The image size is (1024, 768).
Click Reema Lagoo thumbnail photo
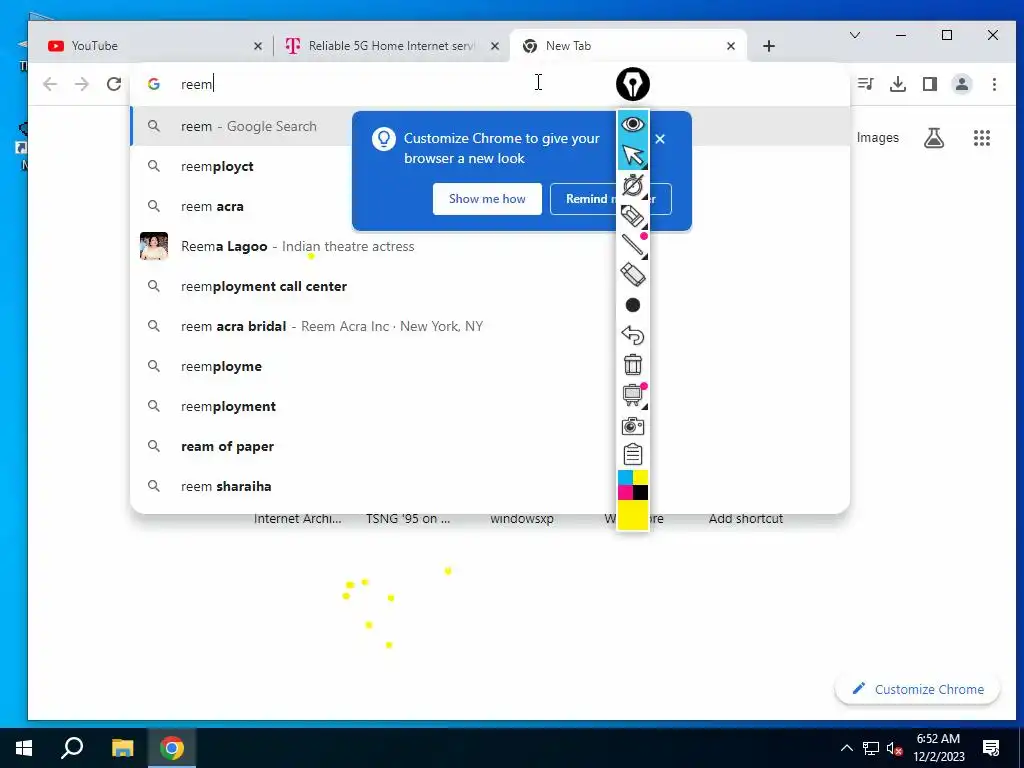pos(153,246)
